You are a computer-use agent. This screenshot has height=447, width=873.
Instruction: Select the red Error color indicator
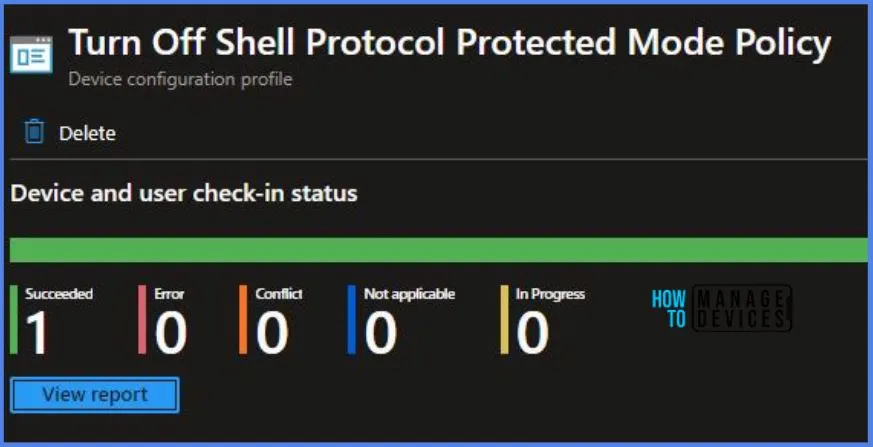coord(142,320)
